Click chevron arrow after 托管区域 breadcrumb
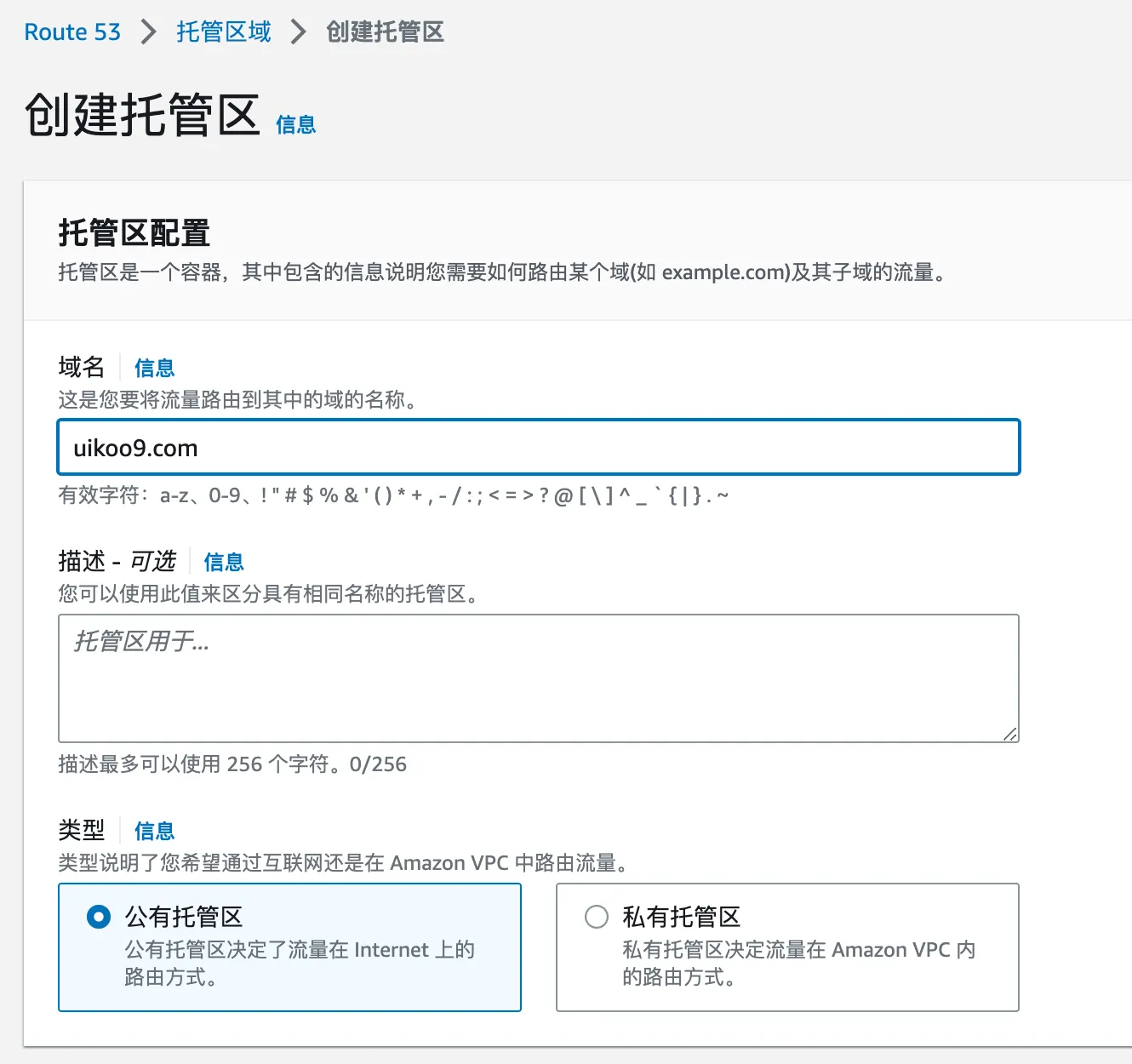Viewport: 1132px width, 1064px height. pos(298,32)
